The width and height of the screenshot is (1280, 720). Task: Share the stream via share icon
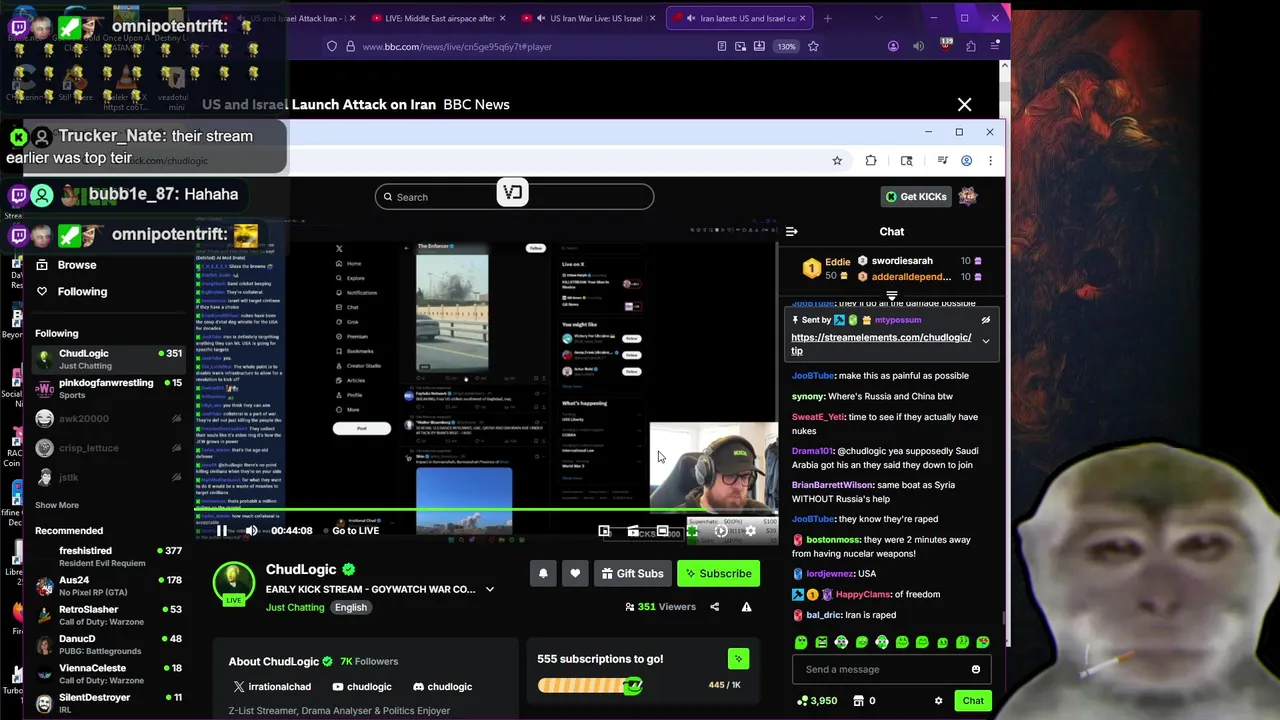click(x=714, y=607)
